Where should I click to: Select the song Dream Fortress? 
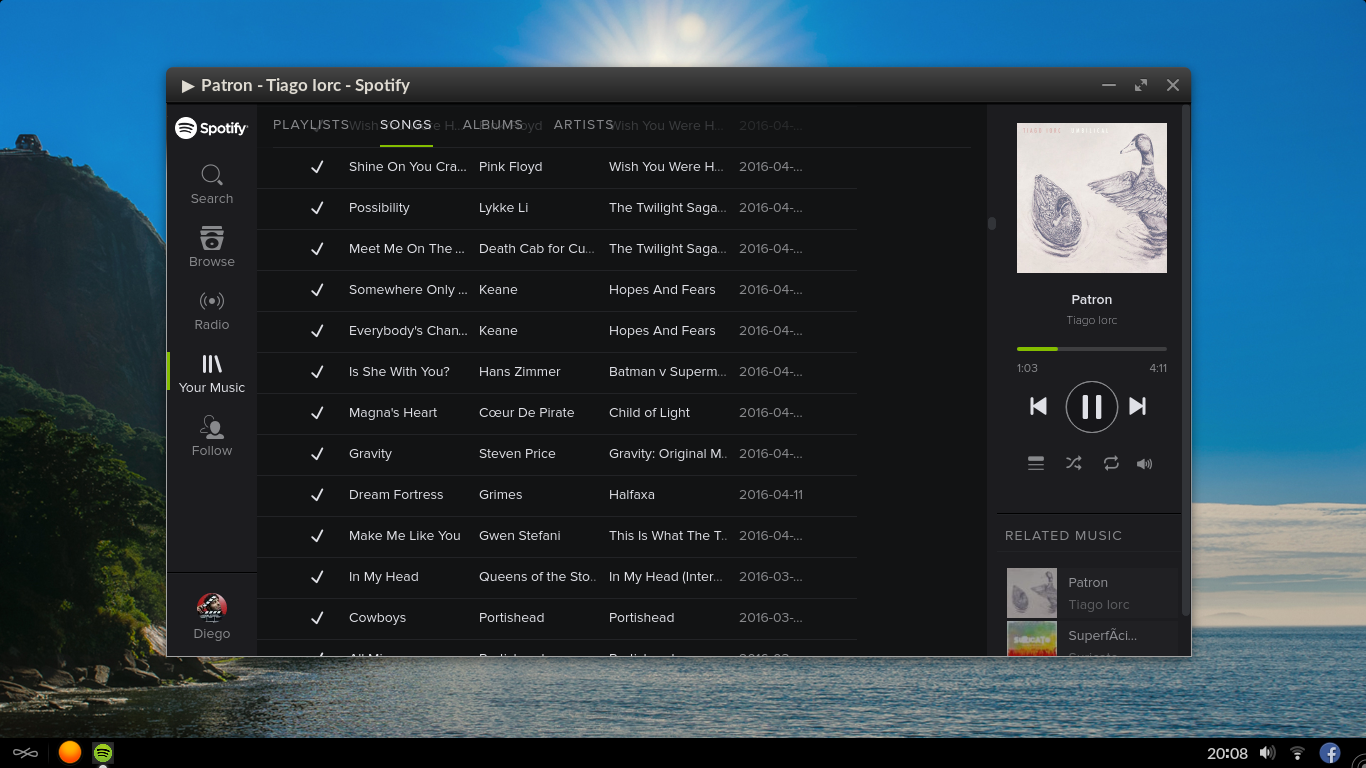point(396,495)
